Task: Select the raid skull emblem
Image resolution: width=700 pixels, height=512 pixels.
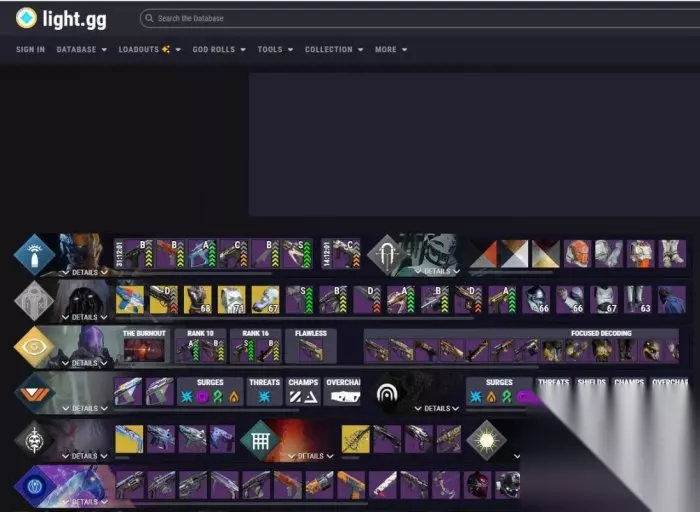Action: point(34,440)
